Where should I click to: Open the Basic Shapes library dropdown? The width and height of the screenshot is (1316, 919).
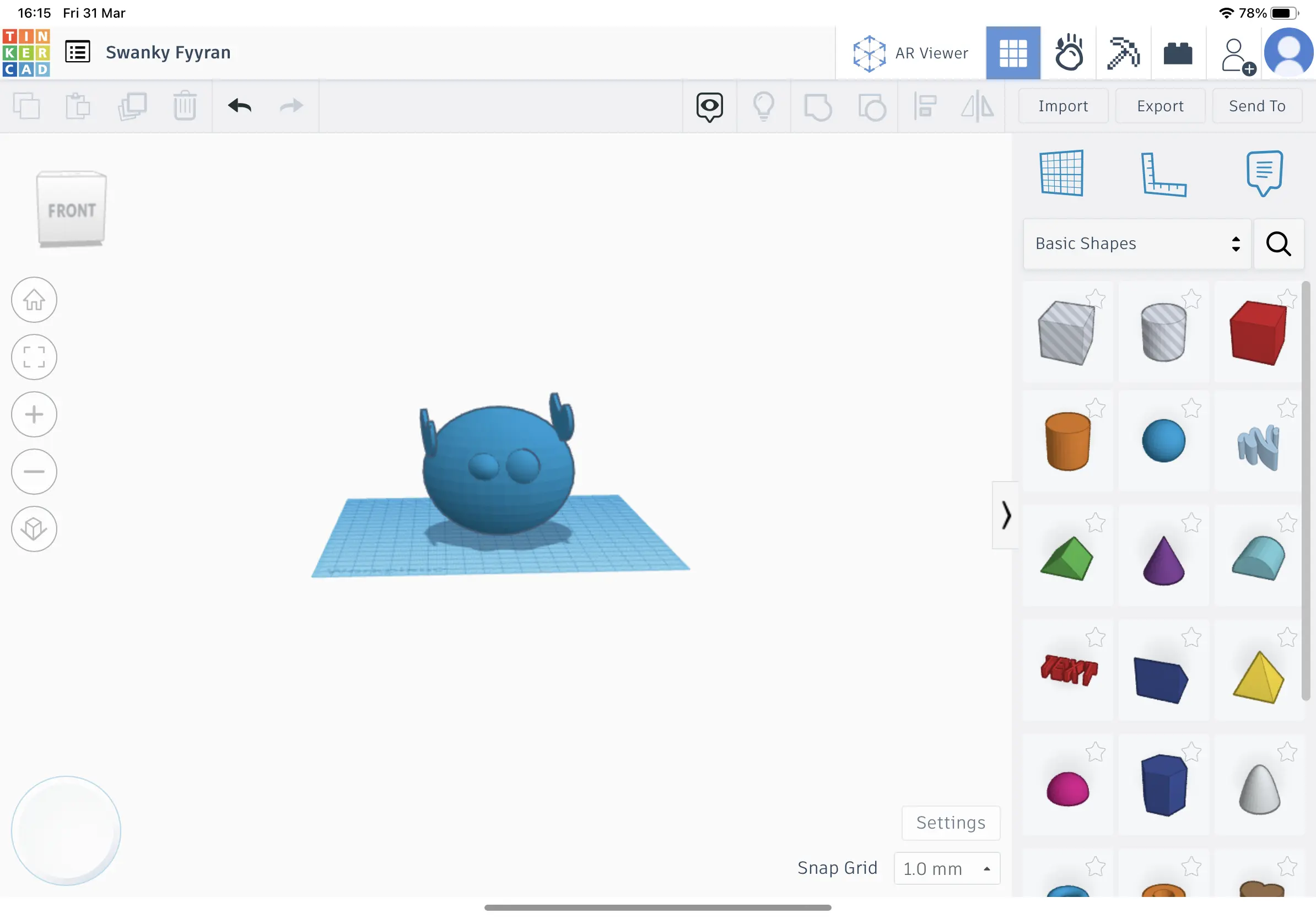click(x=1136, y=244)
